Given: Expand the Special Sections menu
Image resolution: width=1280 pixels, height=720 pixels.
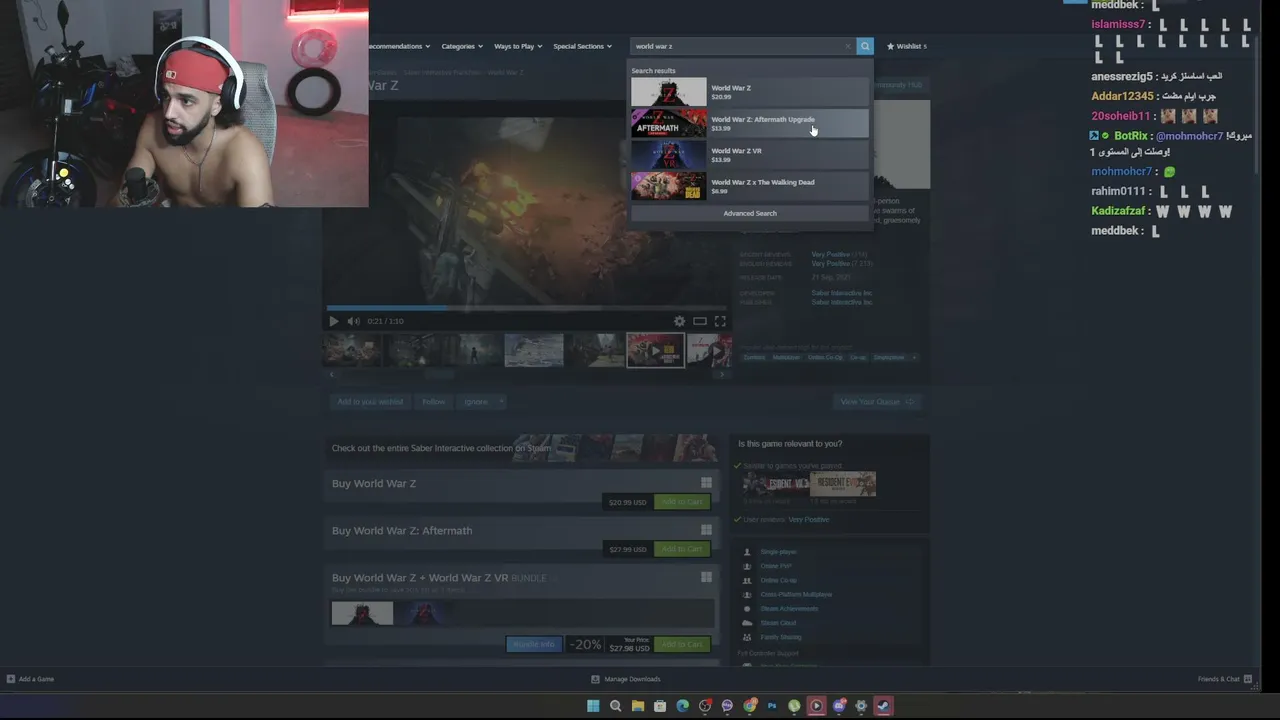Looking at the screenshot, I should (x=582, y=46).
